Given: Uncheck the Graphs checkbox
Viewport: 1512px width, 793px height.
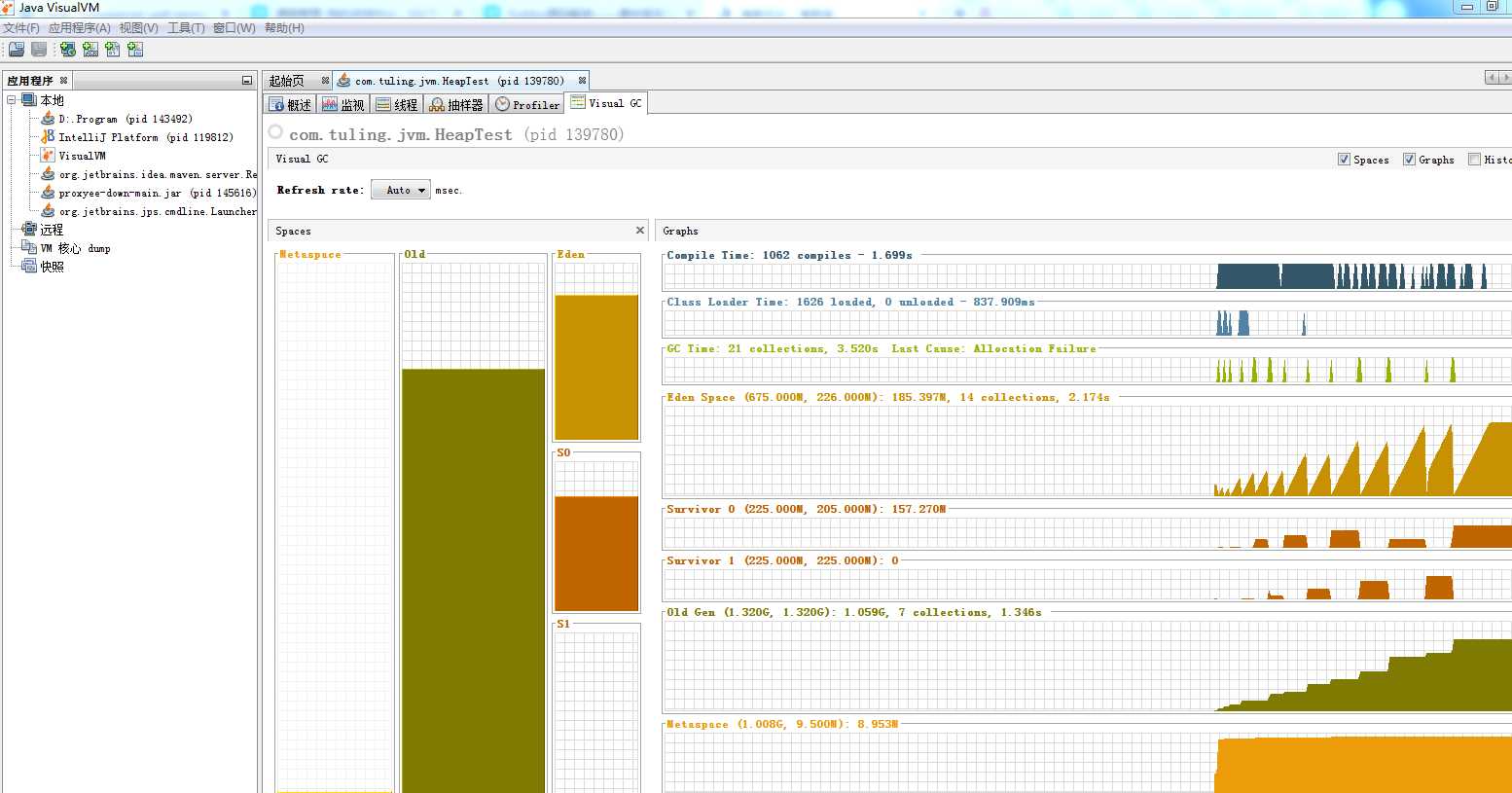Looking at the screenshot, I should [1409, 160].
